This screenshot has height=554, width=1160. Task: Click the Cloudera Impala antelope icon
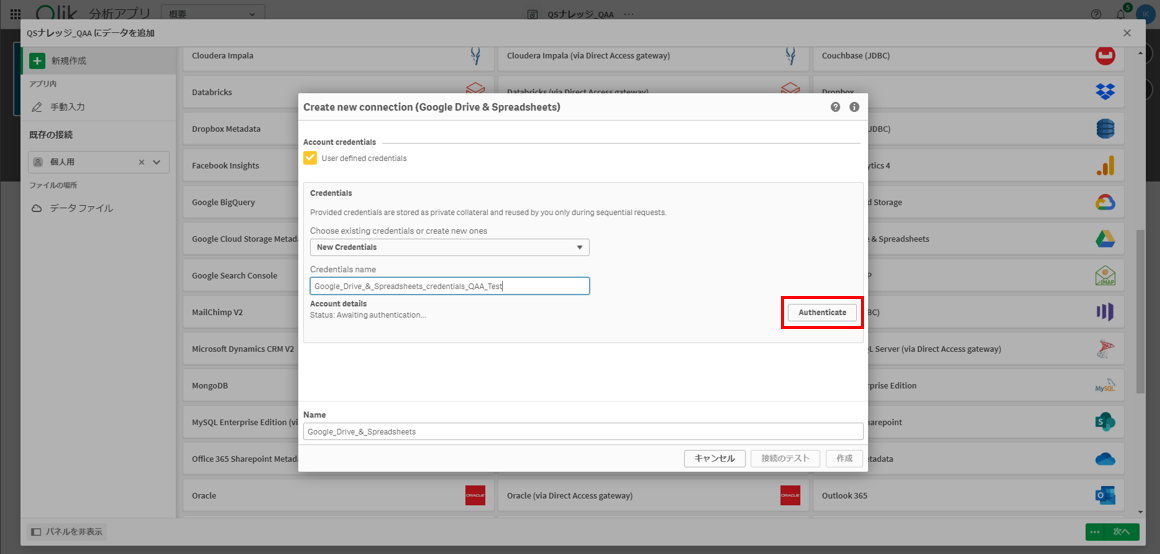(477, 55)
